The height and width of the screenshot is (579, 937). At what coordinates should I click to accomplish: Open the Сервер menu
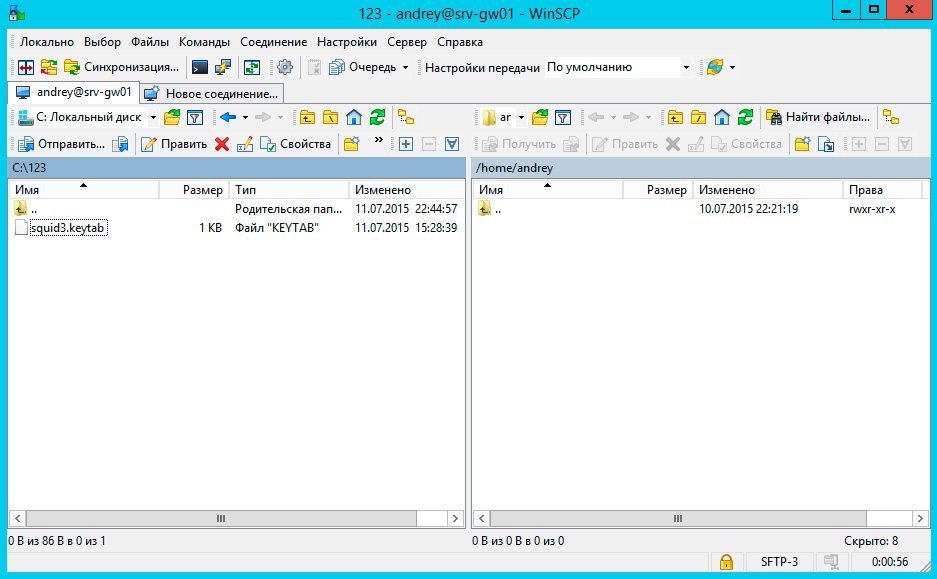click(407, 42)
